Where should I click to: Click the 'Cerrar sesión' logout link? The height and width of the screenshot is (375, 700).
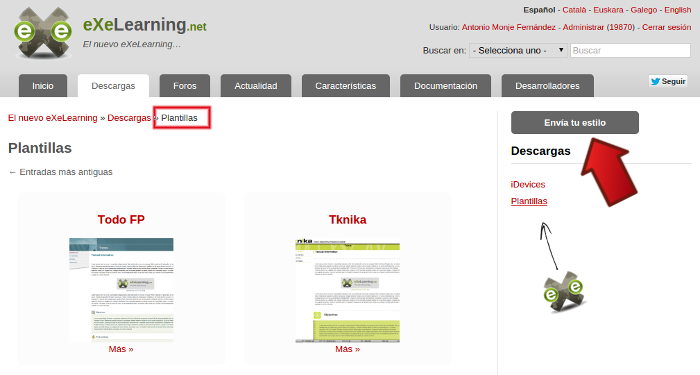pyautogui.click(x=667, y=27)
